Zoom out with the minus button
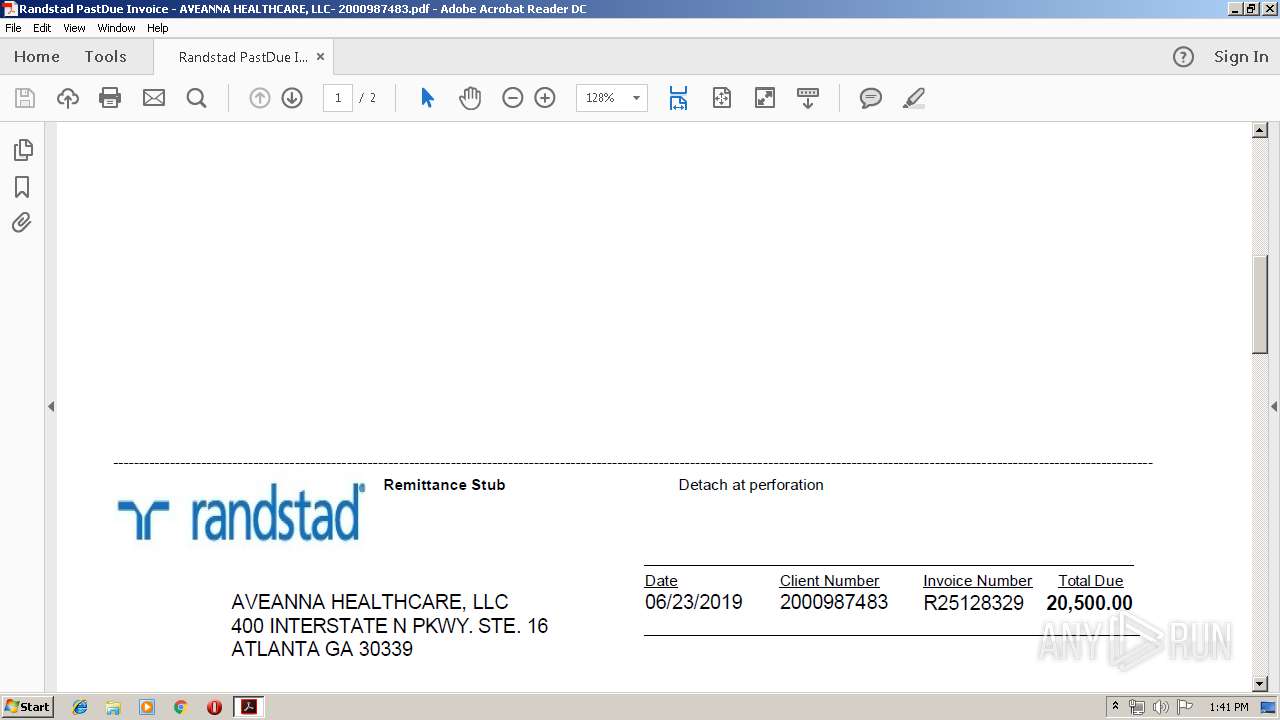 (x=513, y=98)
